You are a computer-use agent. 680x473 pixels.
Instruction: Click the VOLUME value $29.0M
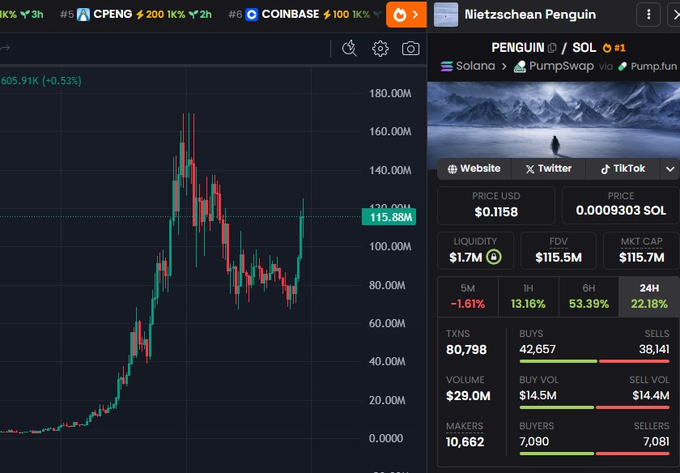coord(468,396)
